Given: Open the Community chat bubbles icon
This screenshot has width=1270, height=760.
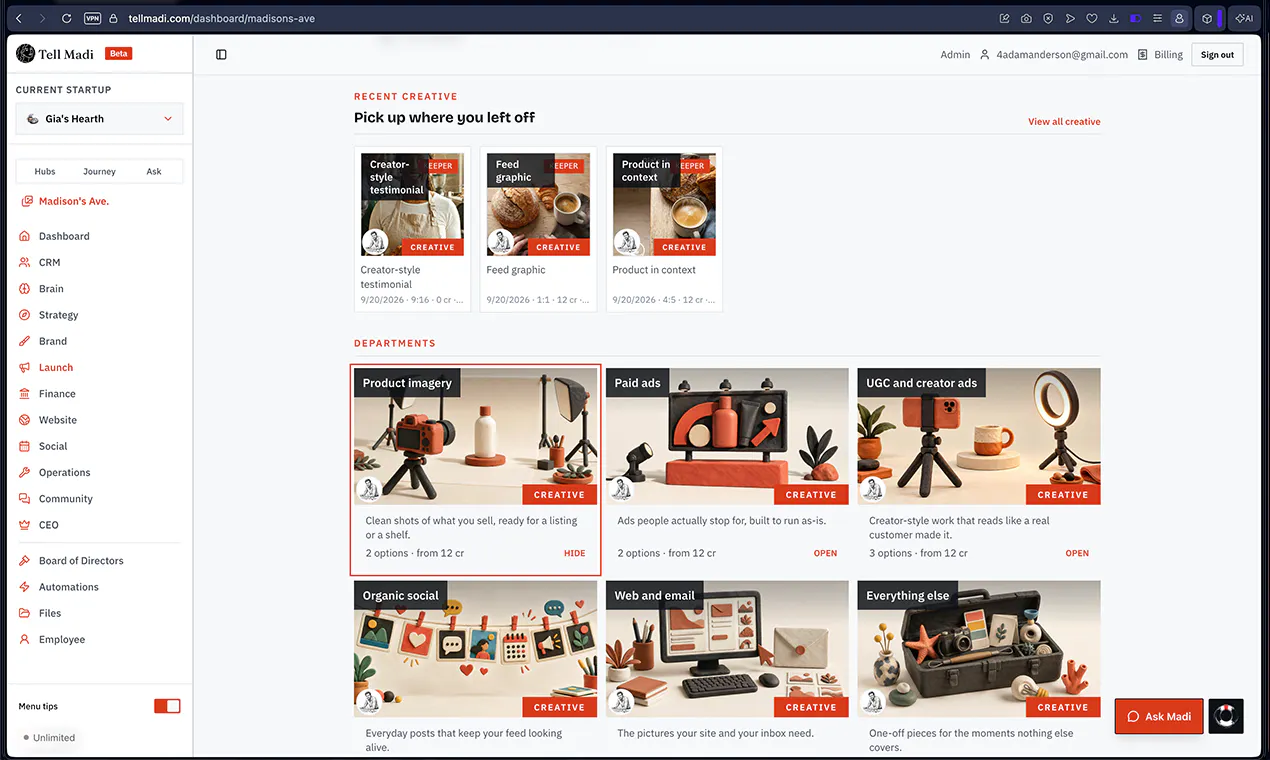Looking at the screenshot, I should coord(25,499).
